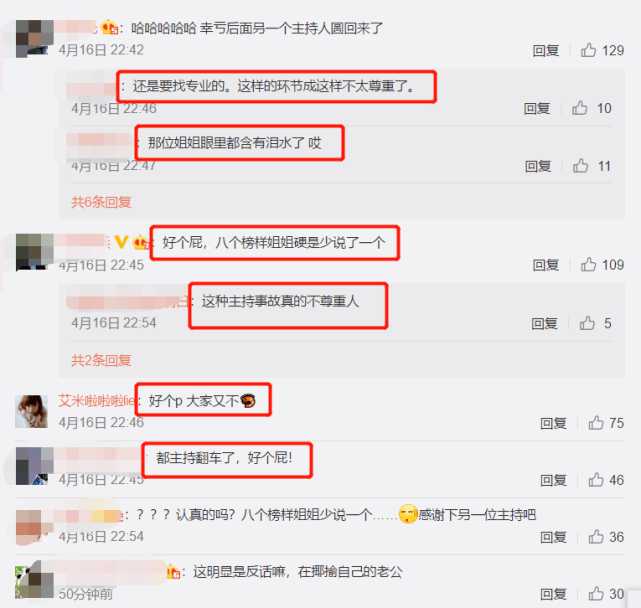Viewport: 641px width, 608px height.
Task: Reply to comment posted 4月16日 22:46 with 10 likes
Action: tap(537, 109)
